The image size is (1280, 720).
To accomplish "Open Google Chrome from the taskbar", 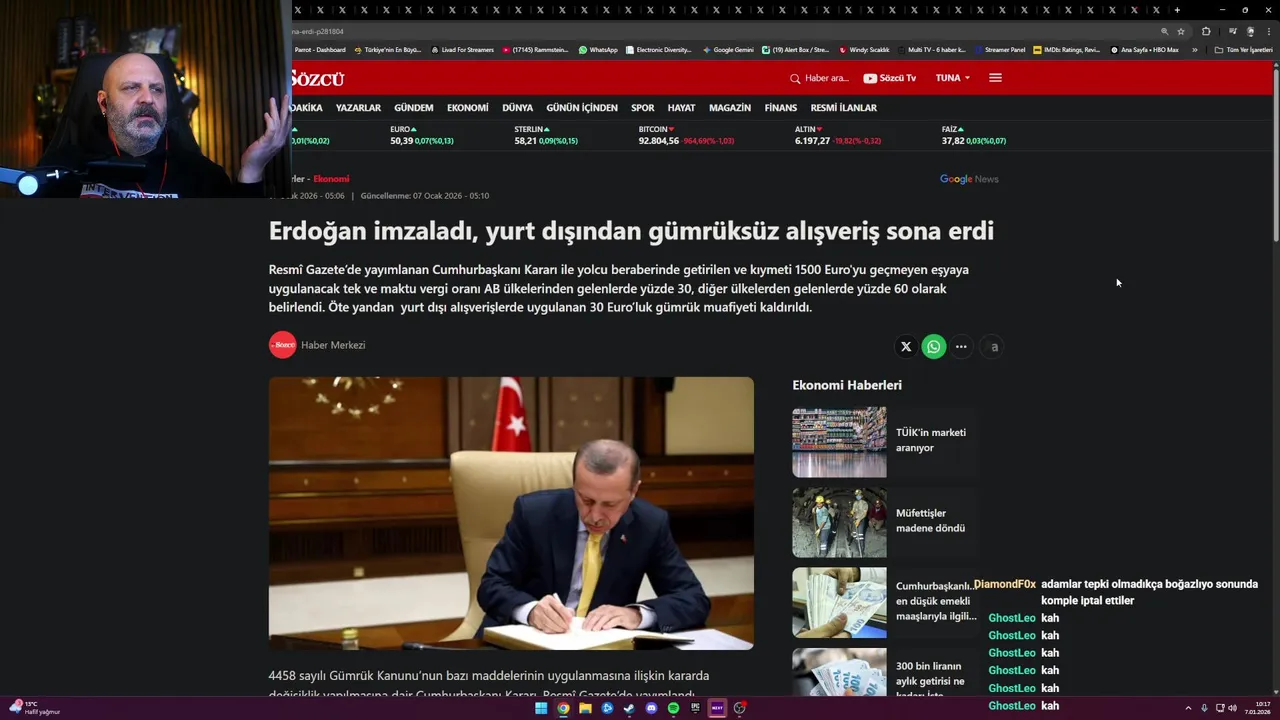I will pos(563,708).
